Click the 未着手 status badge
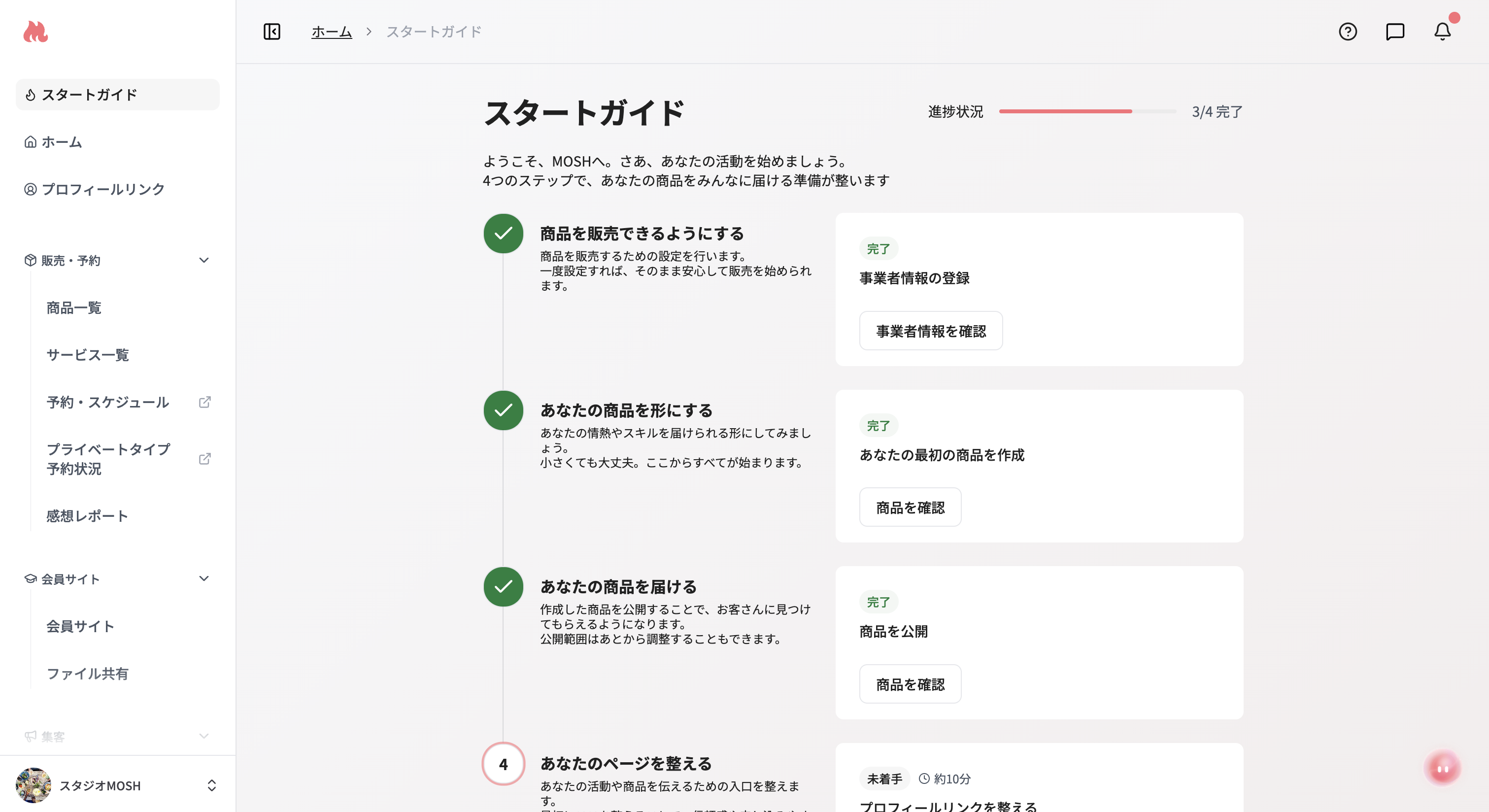This screenshot has width=1489, height=812. 884,779
